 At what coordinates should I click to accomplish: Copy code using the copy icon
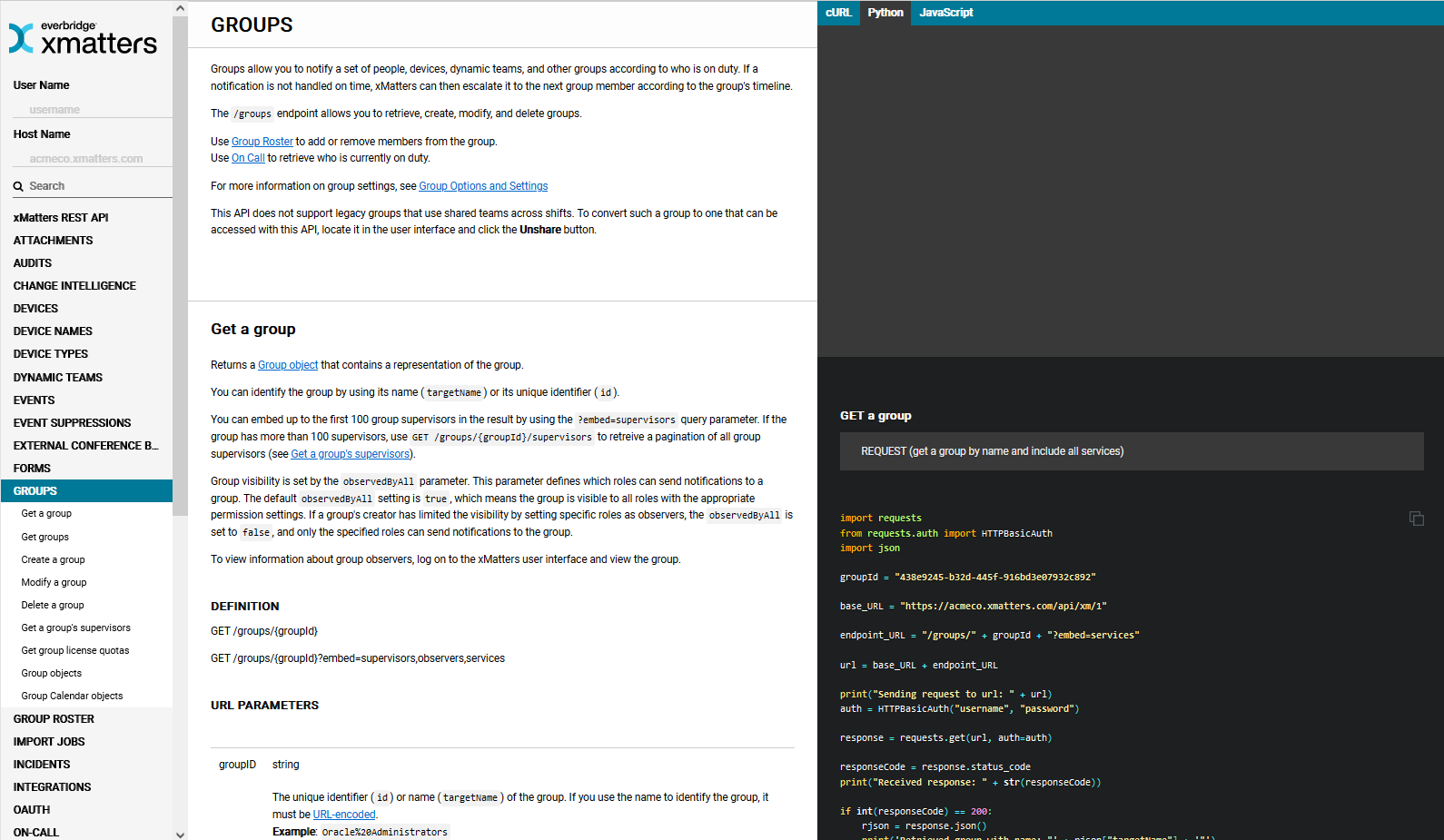point(1416,518)
